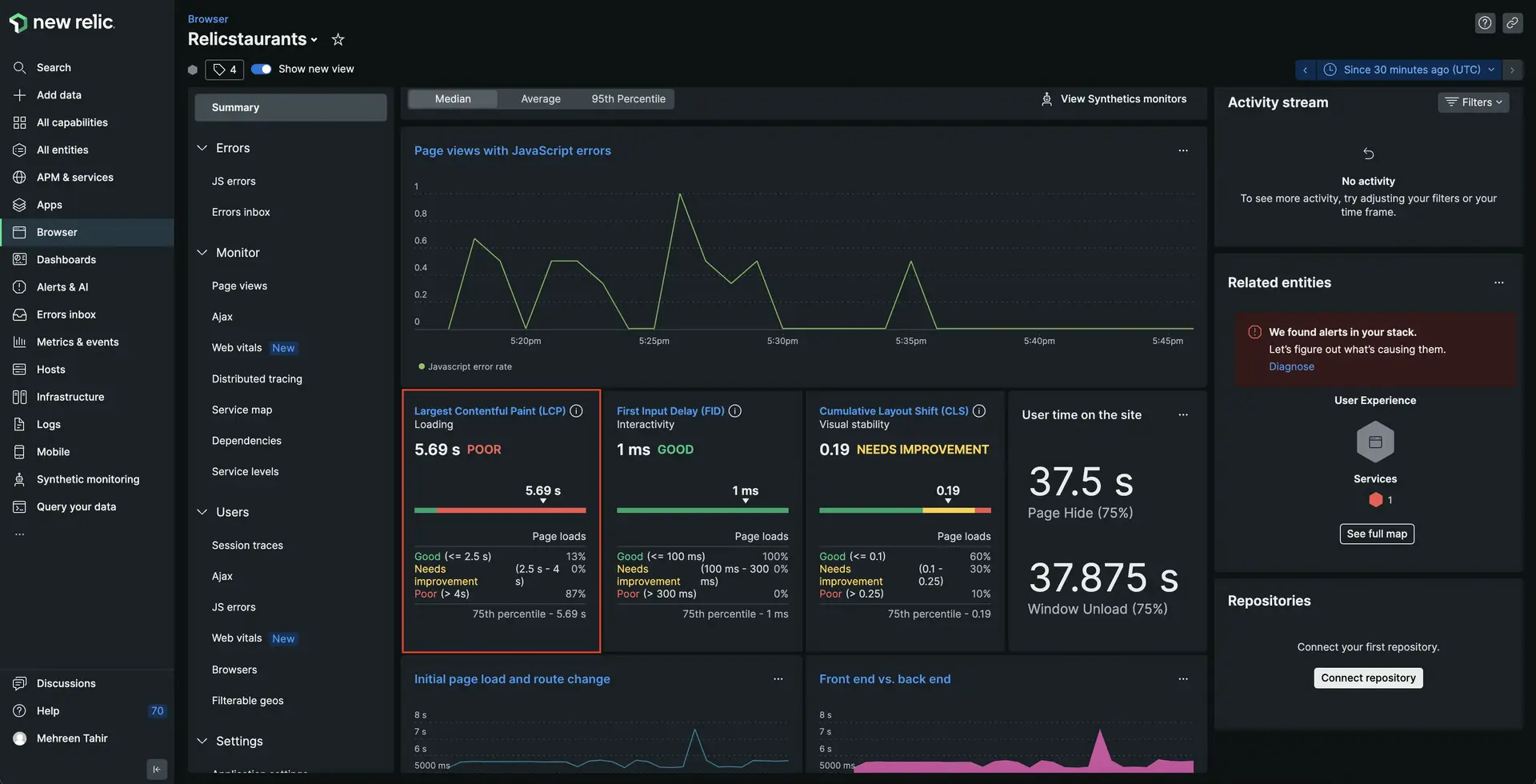This screenshot has width=1536, height=784.
Task: Open Mobile in the sidebar
Action: [54, 452]
